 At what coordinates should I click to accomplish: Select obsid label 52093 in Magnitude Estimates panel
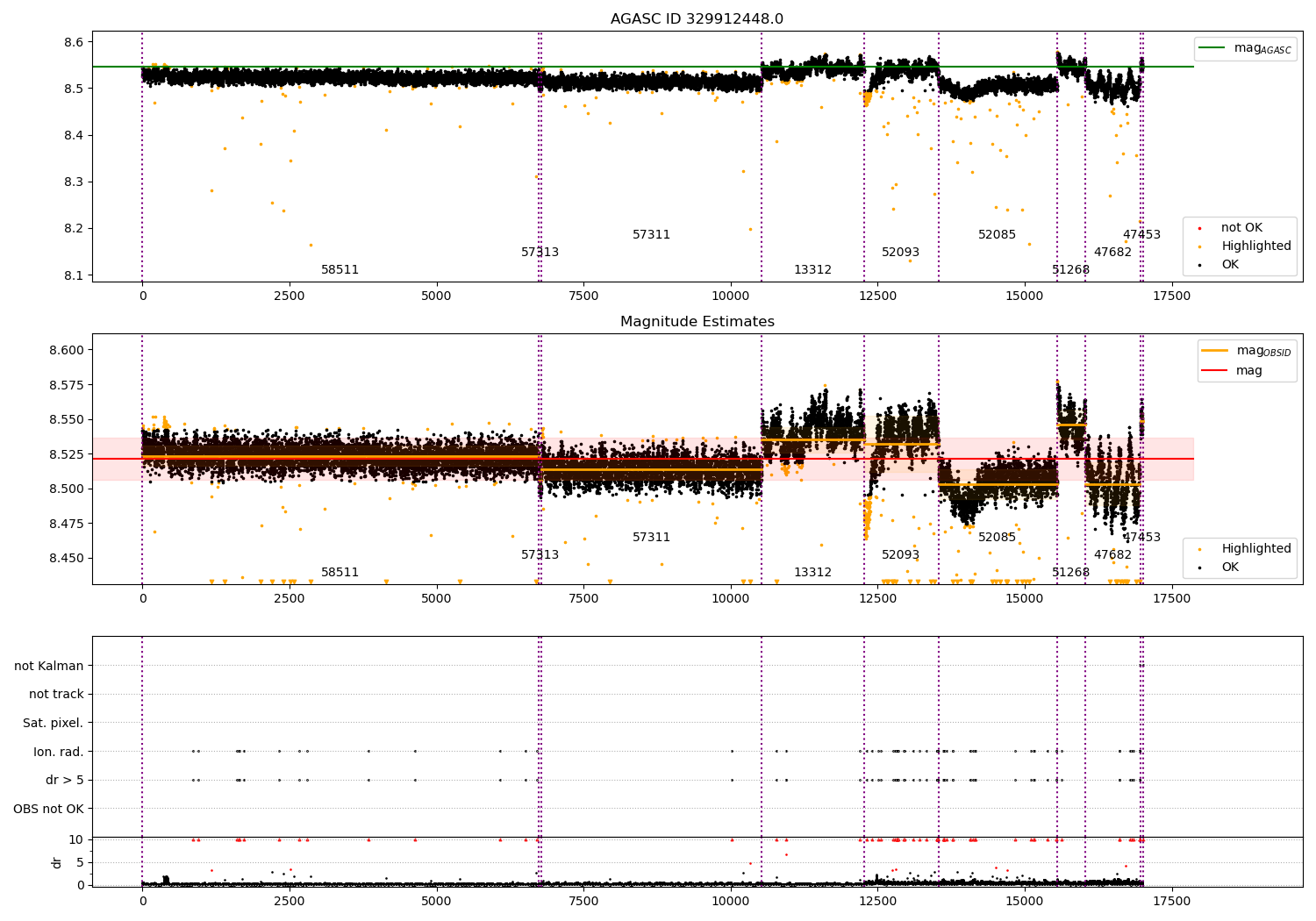point(900,554)
